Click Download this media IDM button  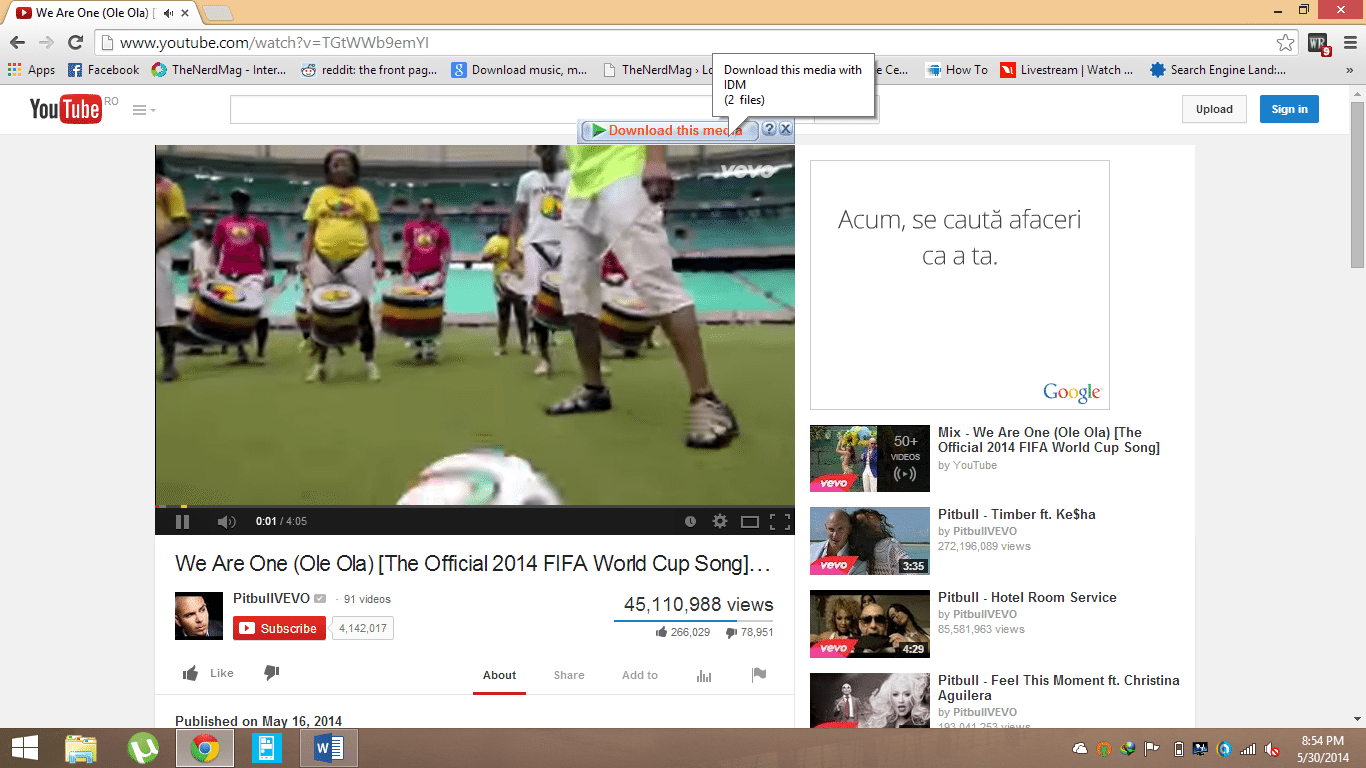[670, 130]
